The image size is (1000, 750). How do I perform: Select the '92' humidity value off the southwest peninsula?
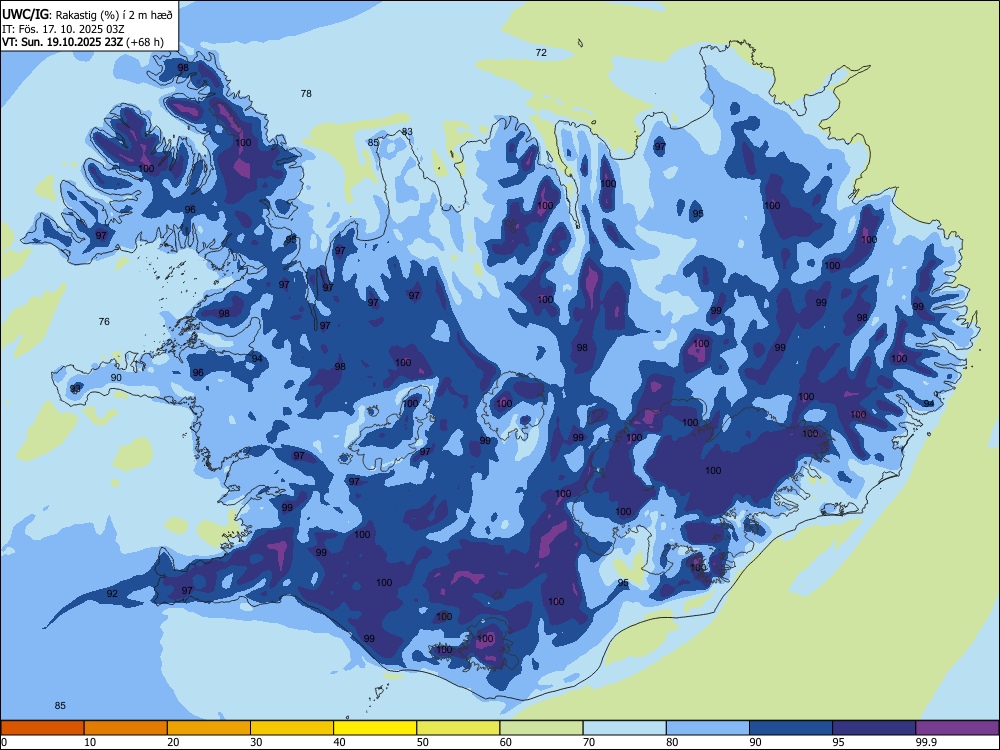click(112, 594)
